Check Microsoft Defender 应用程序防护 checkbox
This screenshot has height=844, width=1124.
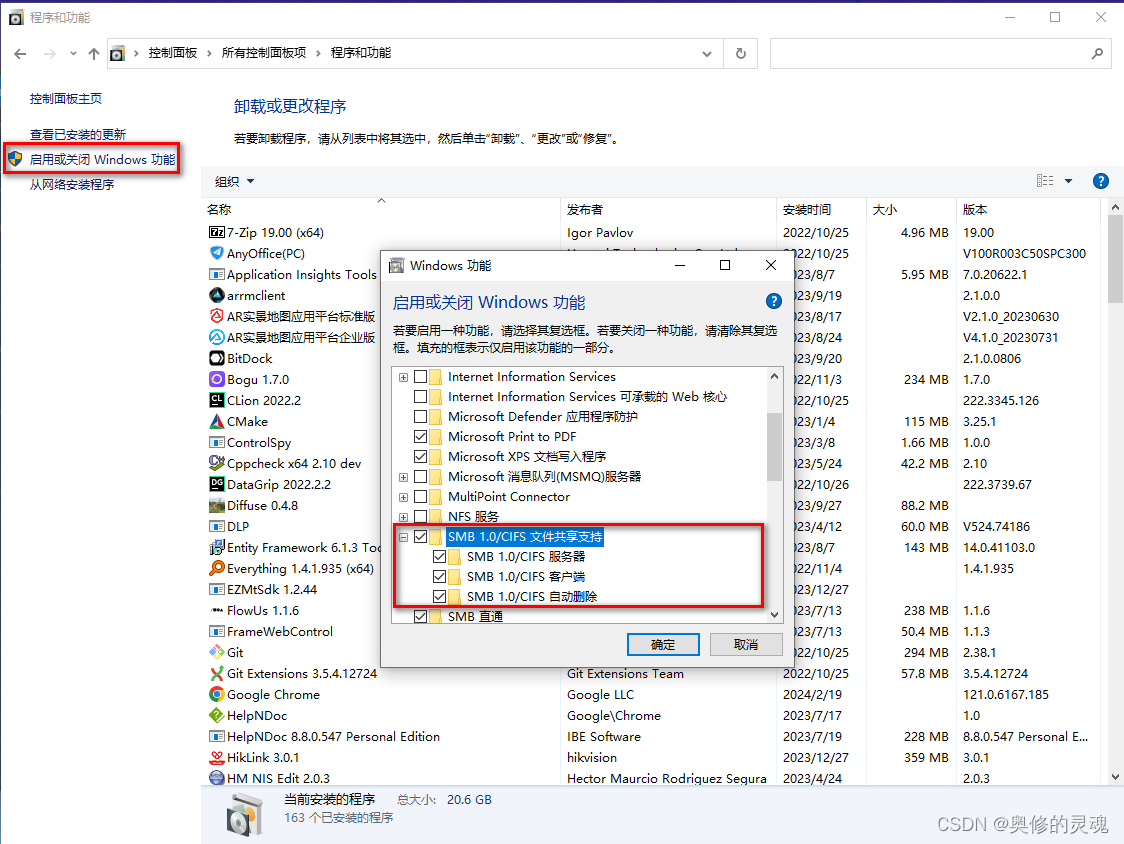click(421, 417)
